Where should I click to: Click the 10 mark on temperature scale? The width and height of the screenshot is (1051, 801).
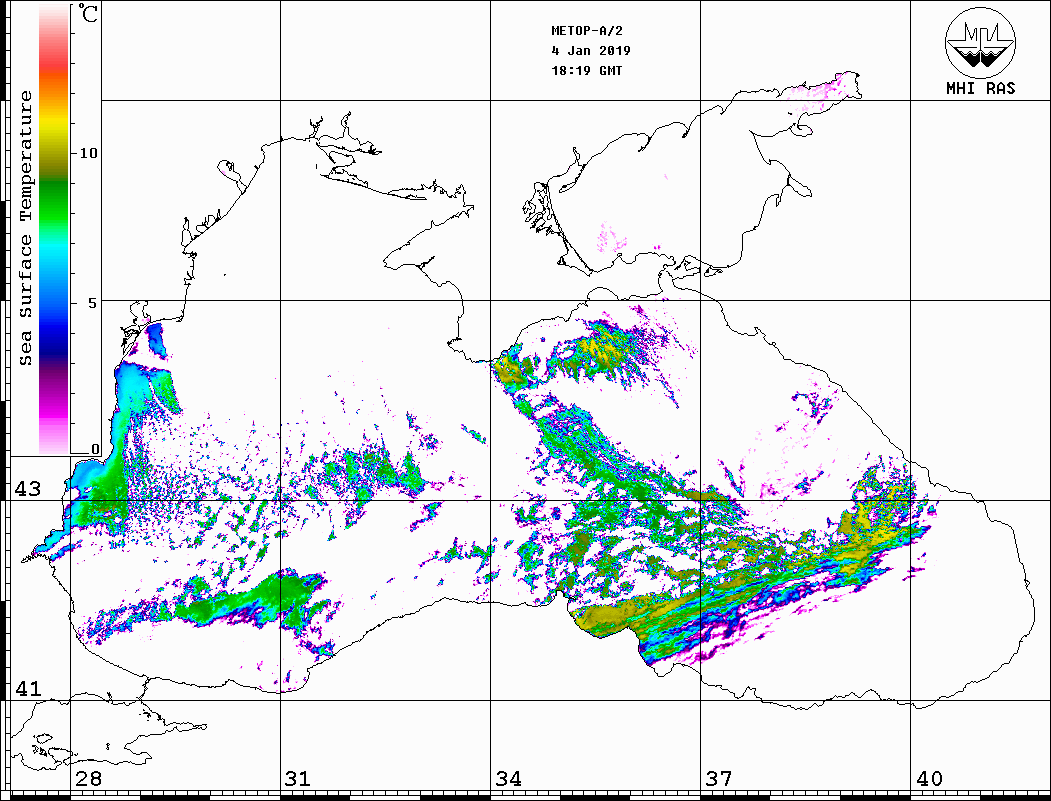coord(88,153)
